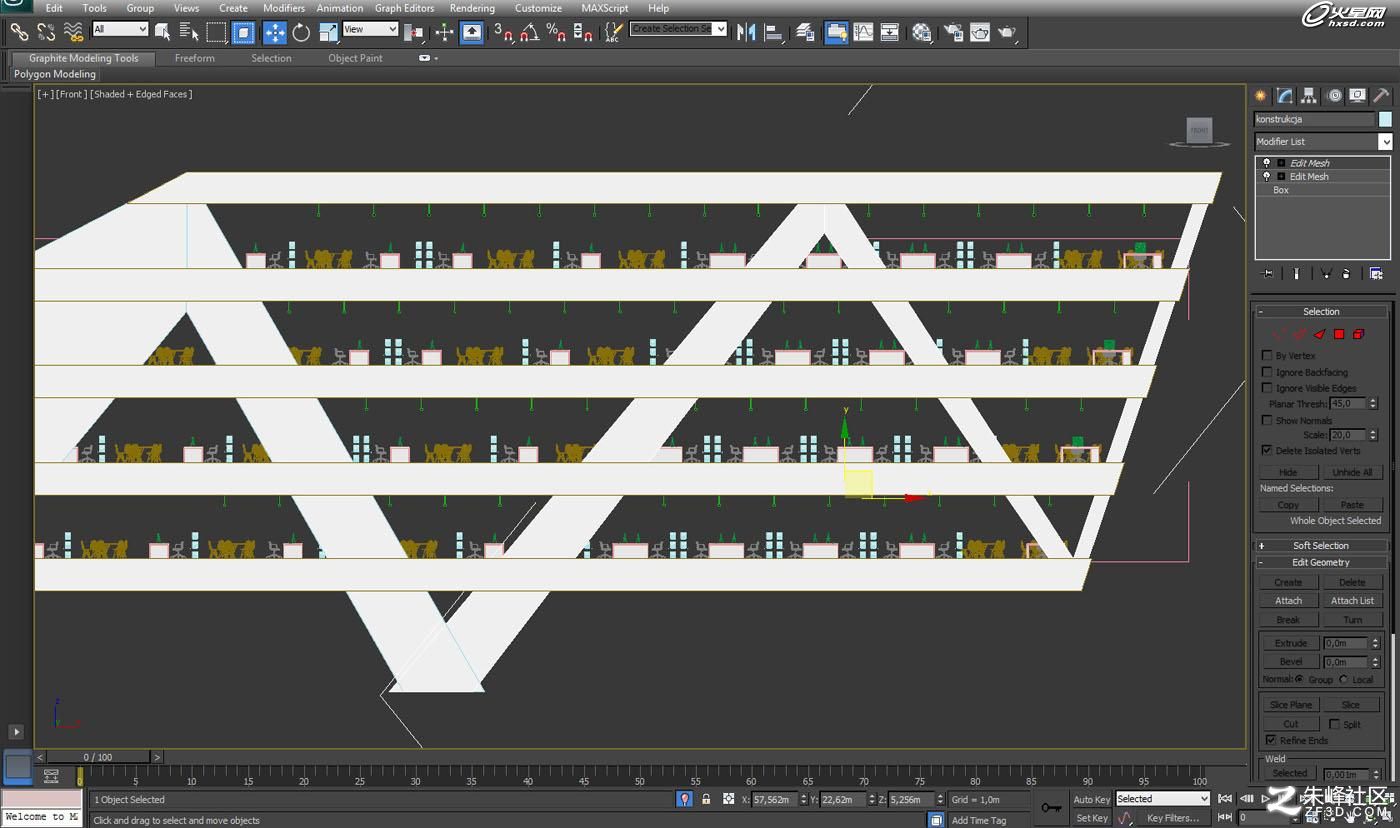
Task: Click the Attach List button
Action: [x=1352, y=601]
